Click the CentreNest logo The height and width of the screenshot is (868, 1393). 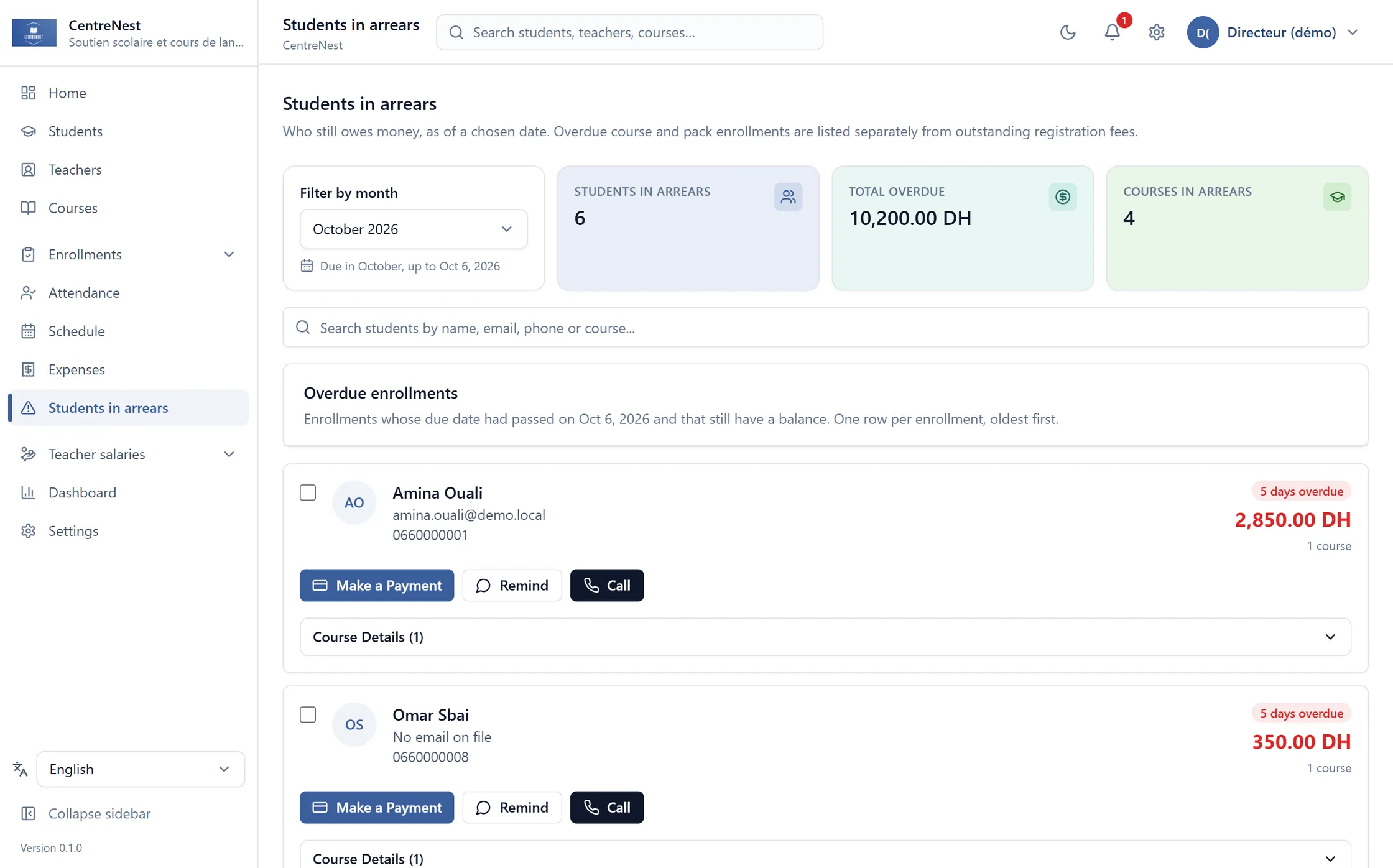pyautogui.click(x=34, y=32)
